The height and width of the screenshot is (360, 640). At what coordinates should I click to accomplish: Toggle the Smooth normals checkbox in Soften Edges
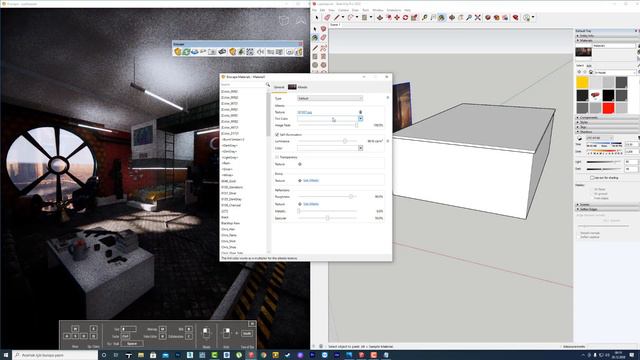578,233
